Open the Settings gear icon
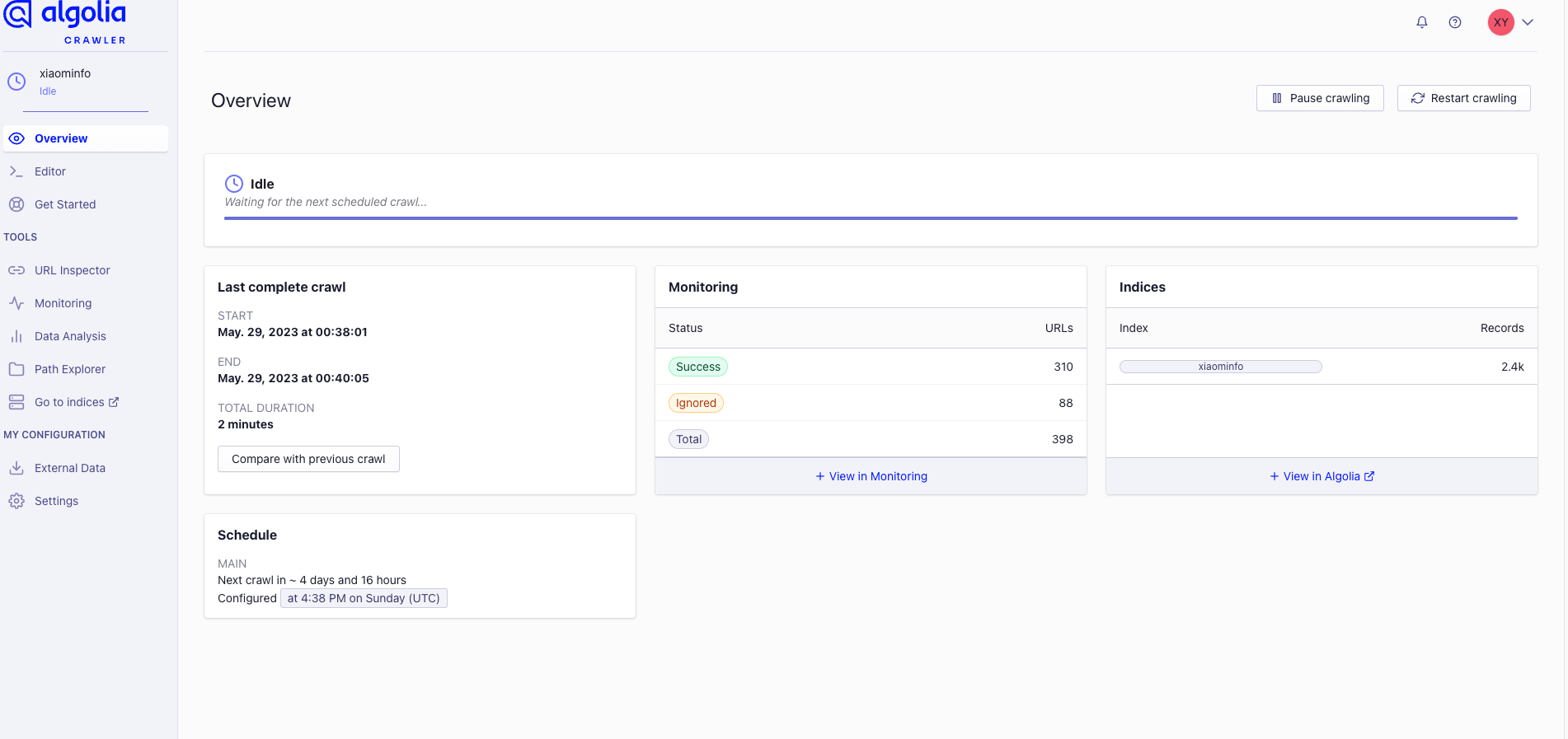 tap(16, 501)
